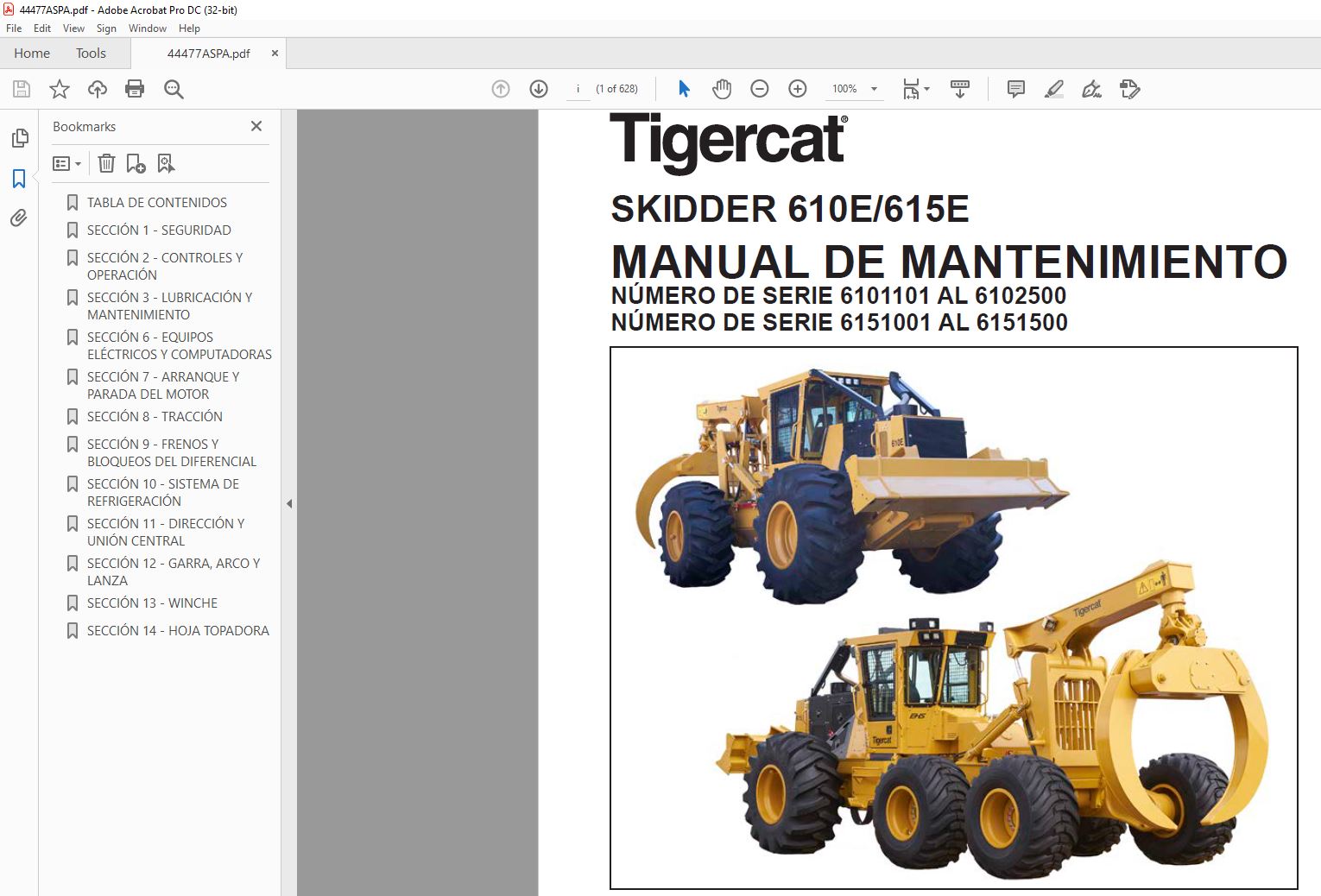
Task: Open SECCIÓN 1 - SEGURIDAD bookmark
Action: [x=159, y=230]
